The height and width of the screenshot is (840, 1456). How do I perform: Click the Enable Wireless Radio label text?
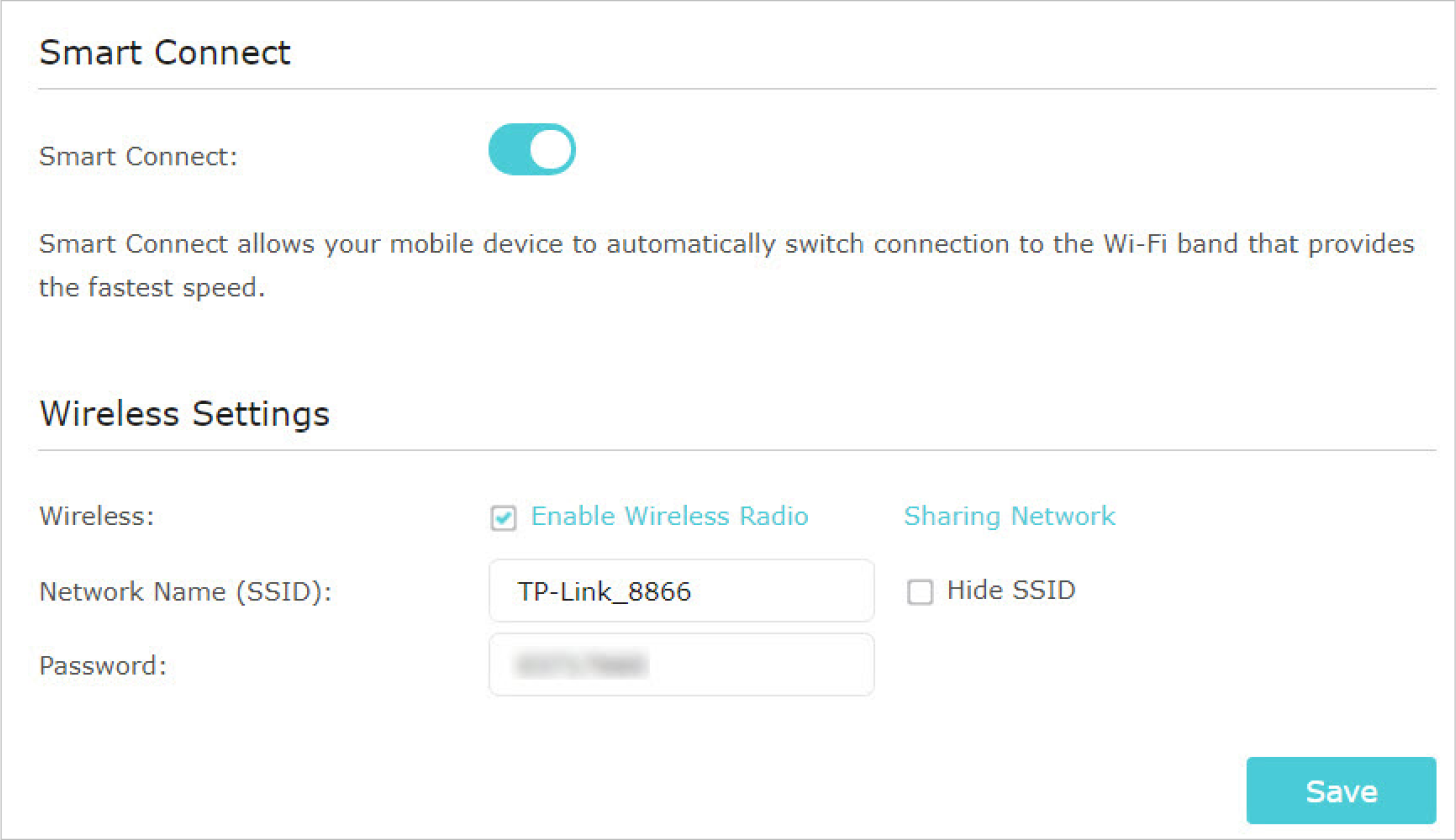click(x=669, y=516)
